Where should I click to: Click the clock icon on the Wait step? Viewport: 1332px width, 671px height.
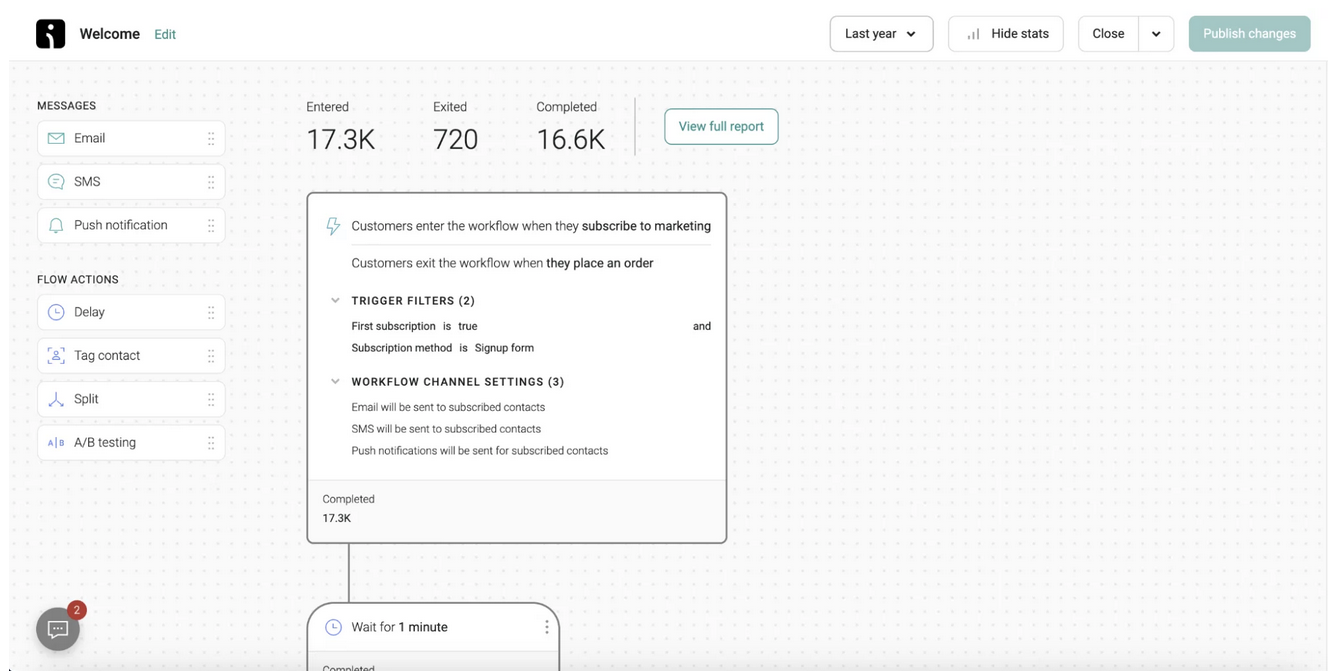(x=333, y=627)
